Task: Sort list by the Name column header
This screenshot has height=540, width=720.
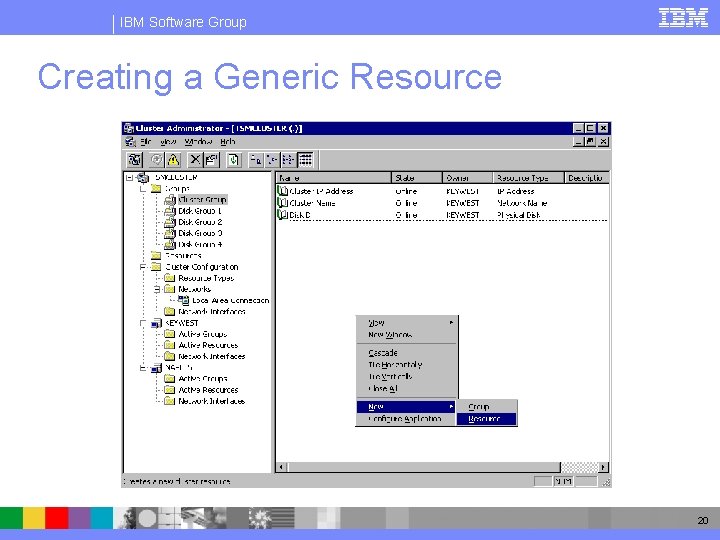Action: pos(334,178)
